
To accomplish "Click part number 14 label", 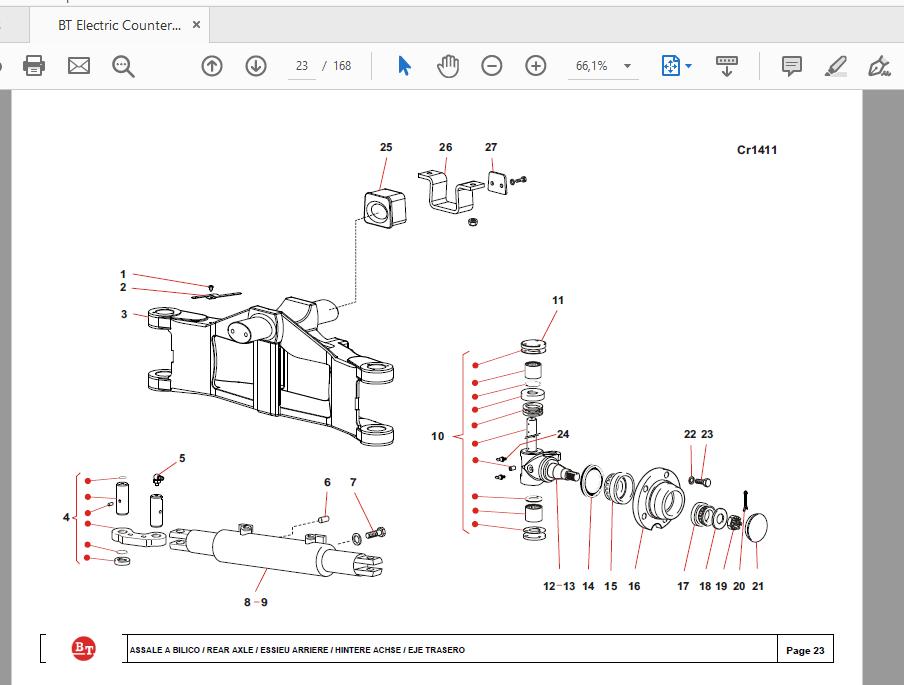I will [588, 586].
